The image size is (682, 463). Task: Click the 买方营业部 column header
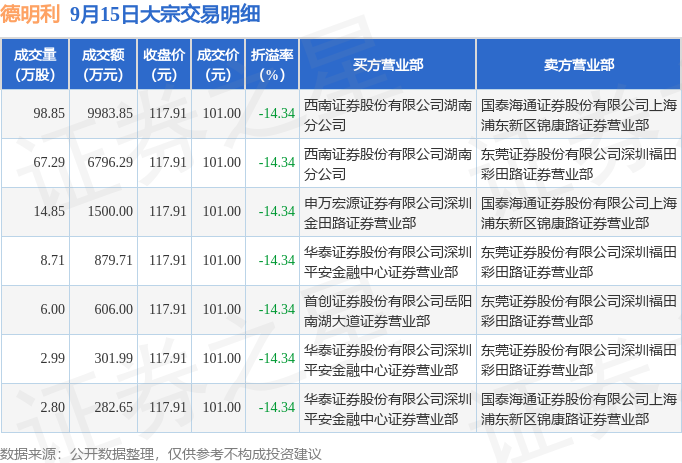pyautogui.click(x=388, y=65)
